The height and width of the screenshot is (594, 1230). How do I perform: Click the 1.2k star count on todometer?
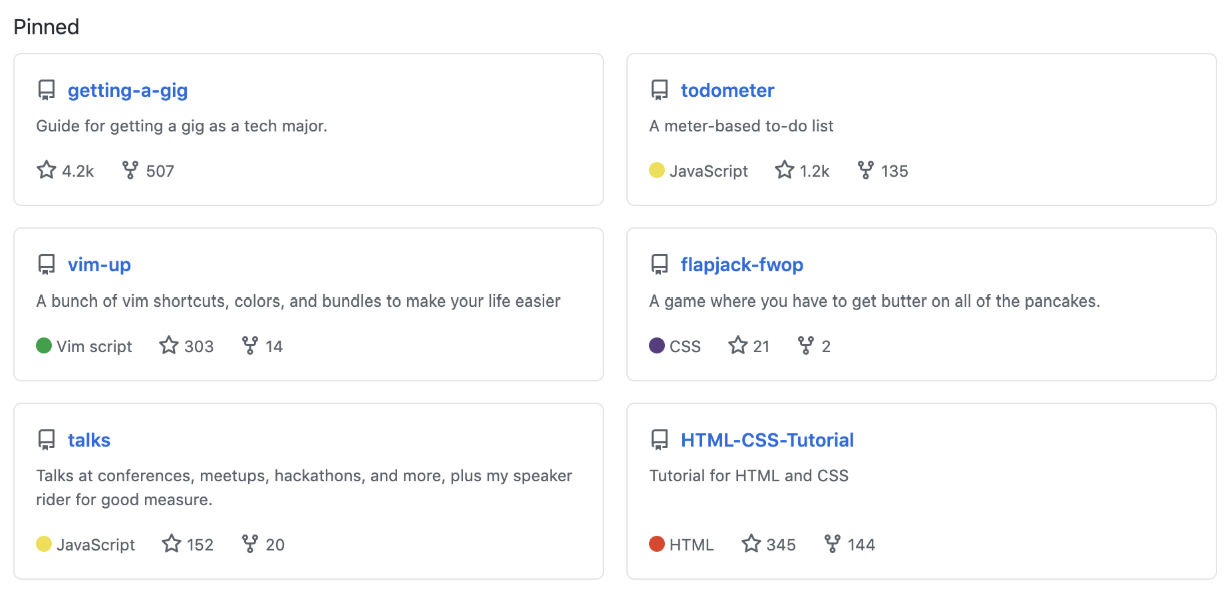814,170
